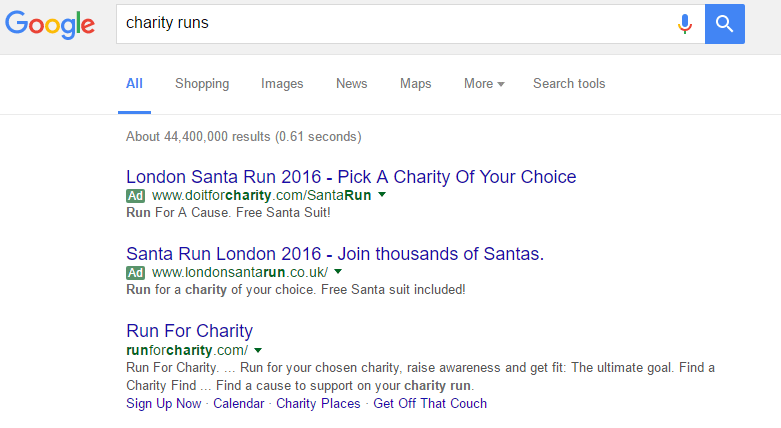Select the All results tab

[134, 84]
